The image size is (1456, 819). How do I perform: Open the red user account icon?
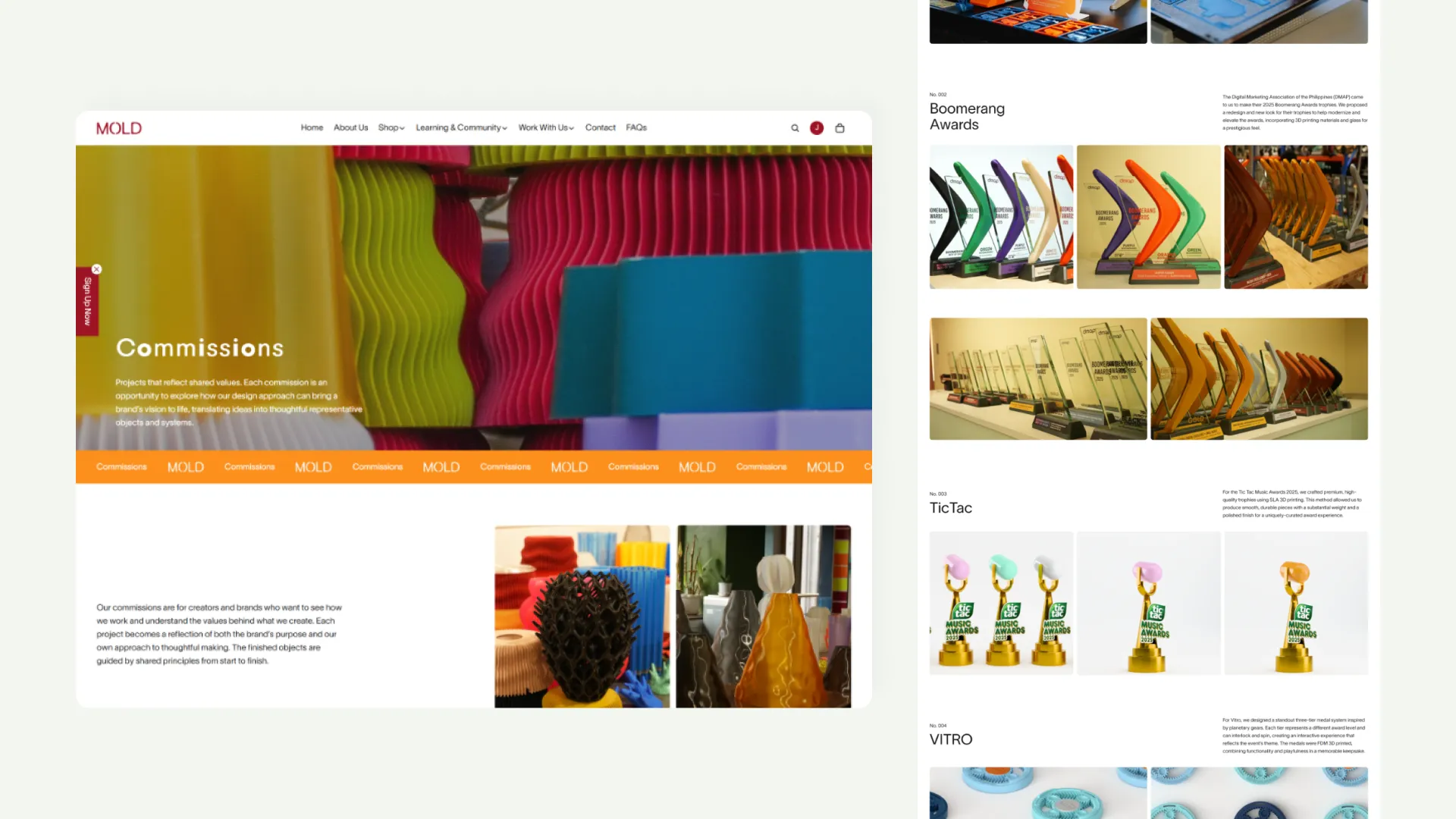point(817,128)
